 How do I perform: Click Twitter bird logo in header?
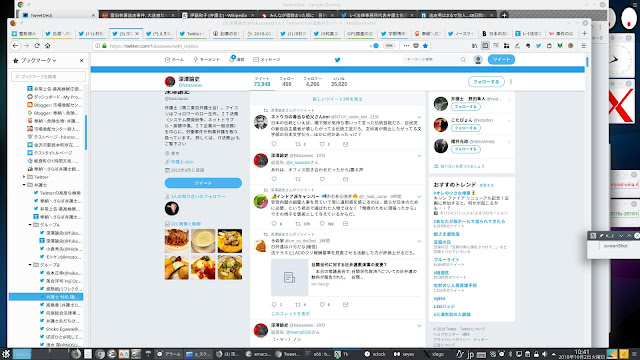(338, 60)
